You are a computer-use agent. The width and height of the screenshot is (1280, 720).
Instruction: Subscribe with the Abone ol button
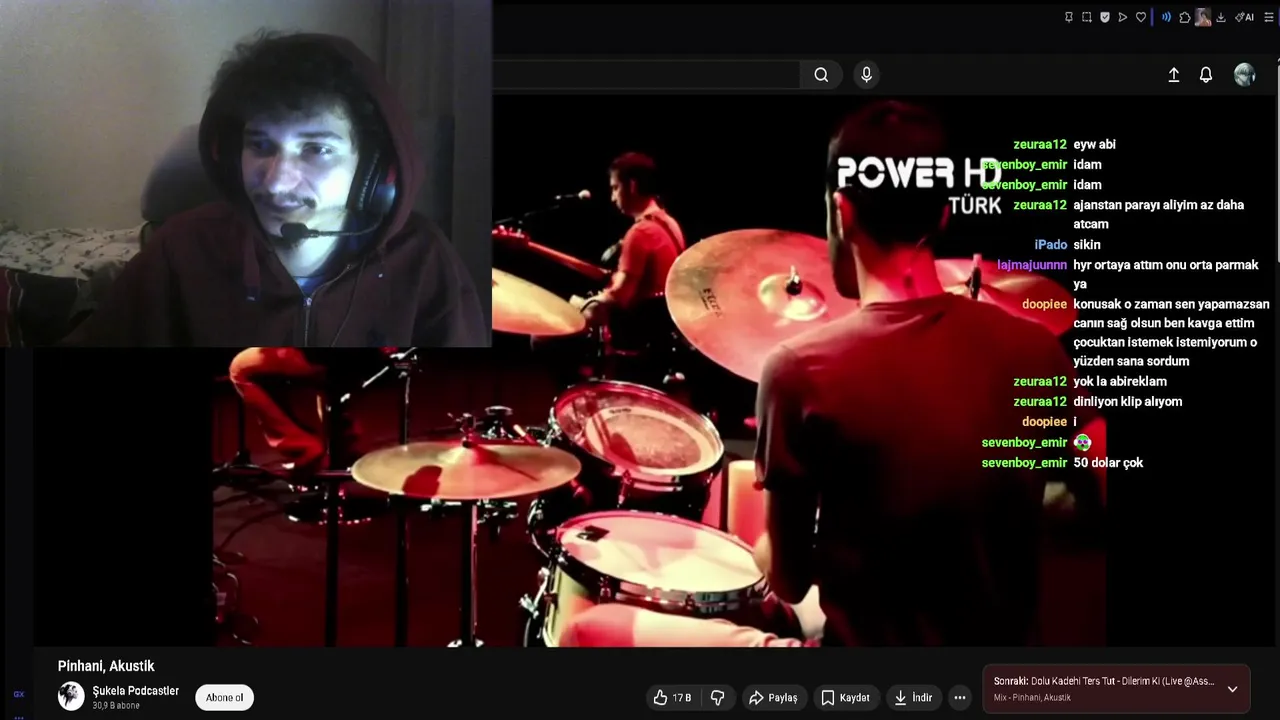[x=224, y=698]
